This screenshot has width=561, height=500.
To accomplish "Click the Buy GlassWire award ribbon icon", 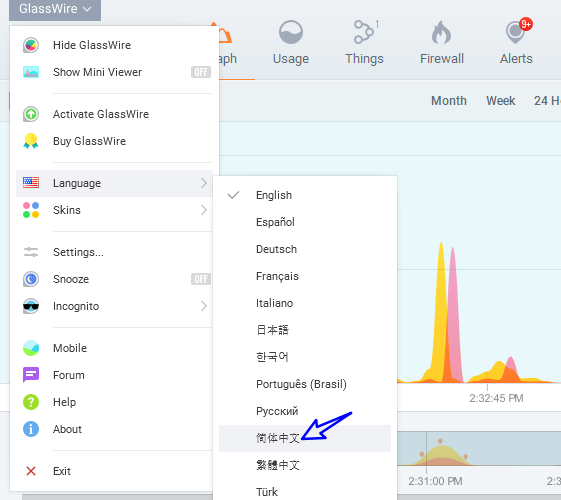I will (x=31, y=141).
